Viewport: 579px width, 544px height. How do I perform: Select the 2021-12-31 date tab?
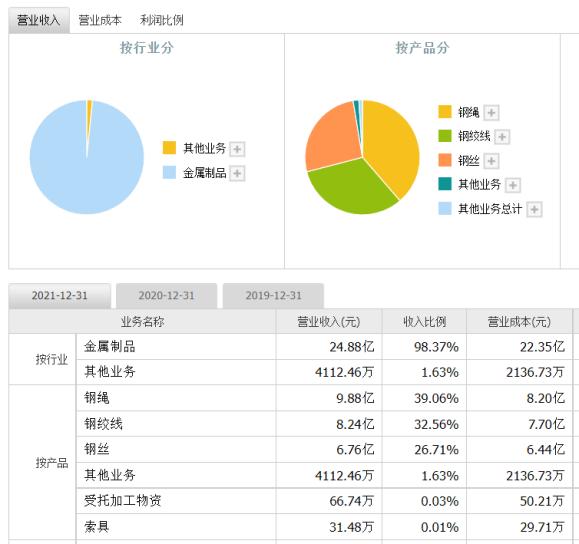pos(59,295)
